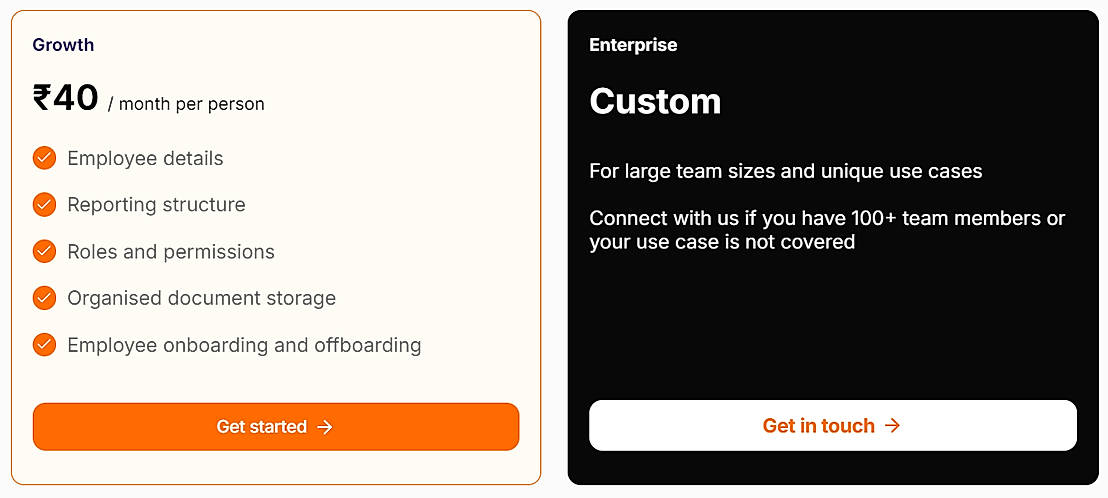Click the checkmark next to Roles and permissions
The image size is (1108, 498).
pyautogui.click(x=44, y=251)
